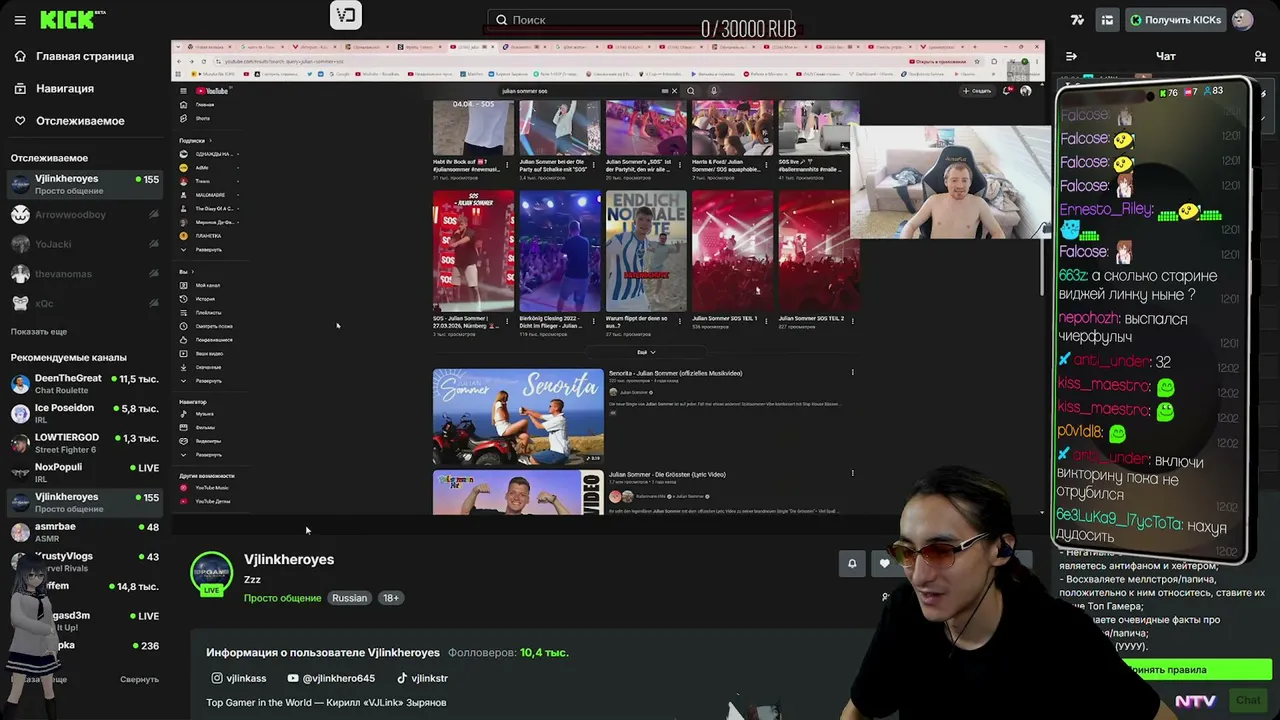Open История in YouTube sidebar
The image size is (1280, 720).
(205, 299)
